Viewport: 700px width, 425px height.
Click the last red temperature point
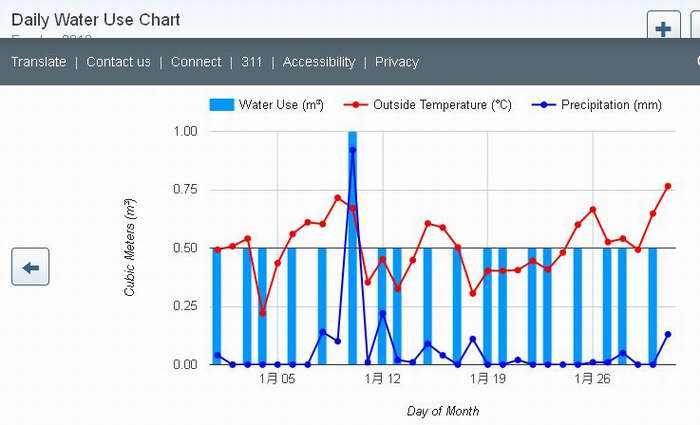[x=668, y=187]
